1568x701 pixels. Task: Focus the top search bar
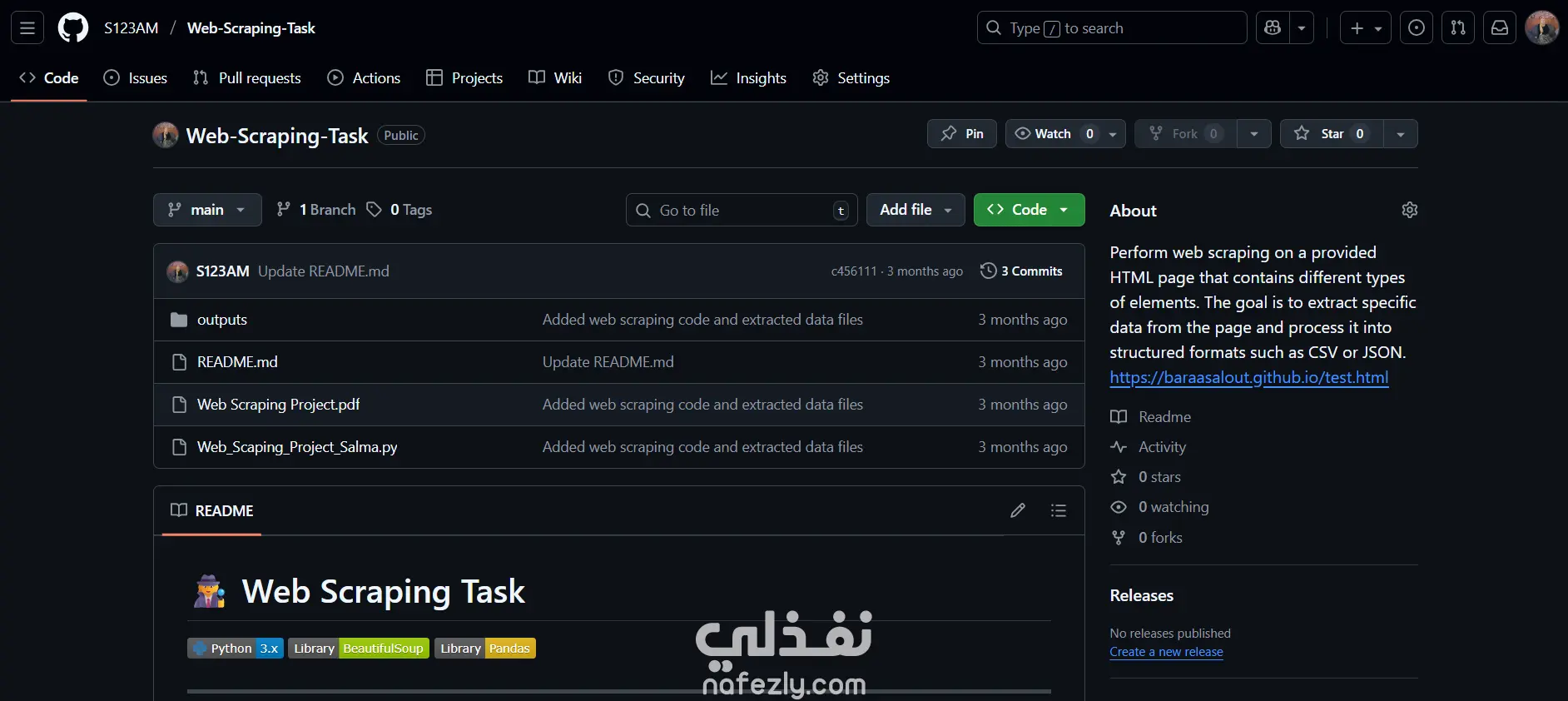click(1112, 28)
